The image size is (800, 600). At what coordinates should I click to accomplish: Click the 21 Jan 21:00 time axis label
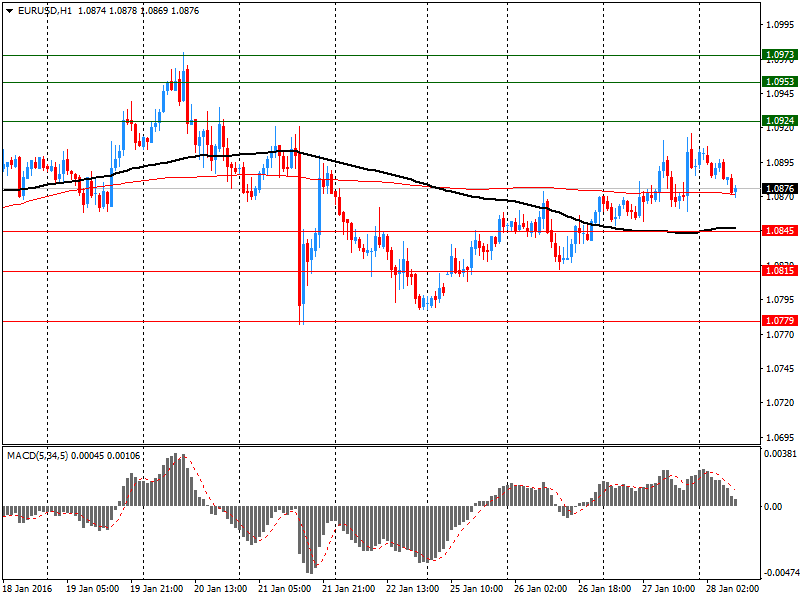tap(348, 588)
